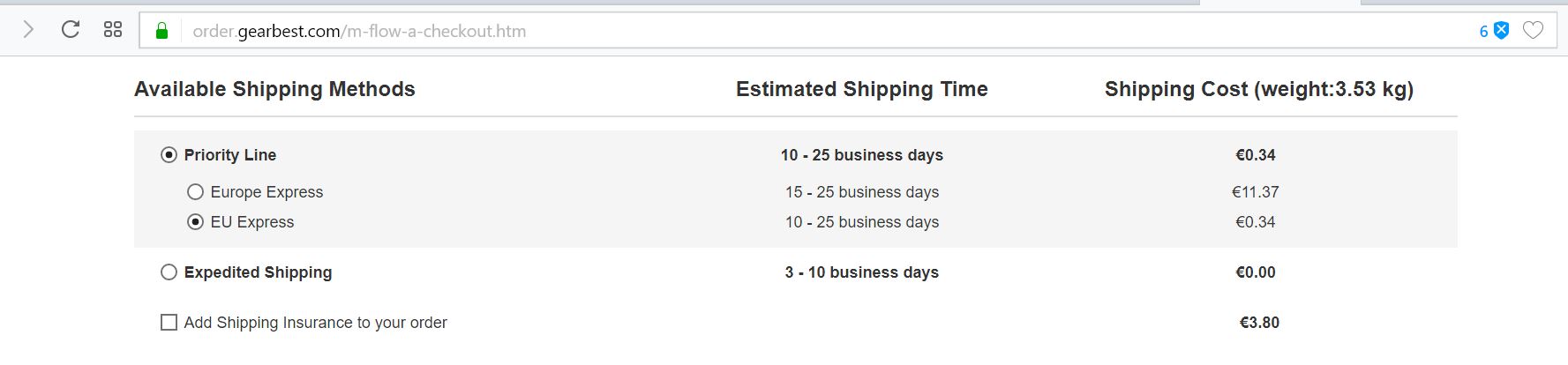This screenshot has height=365, width=1568.
Task: Select the Priority Line radio button
Action: tap(169, 155)
